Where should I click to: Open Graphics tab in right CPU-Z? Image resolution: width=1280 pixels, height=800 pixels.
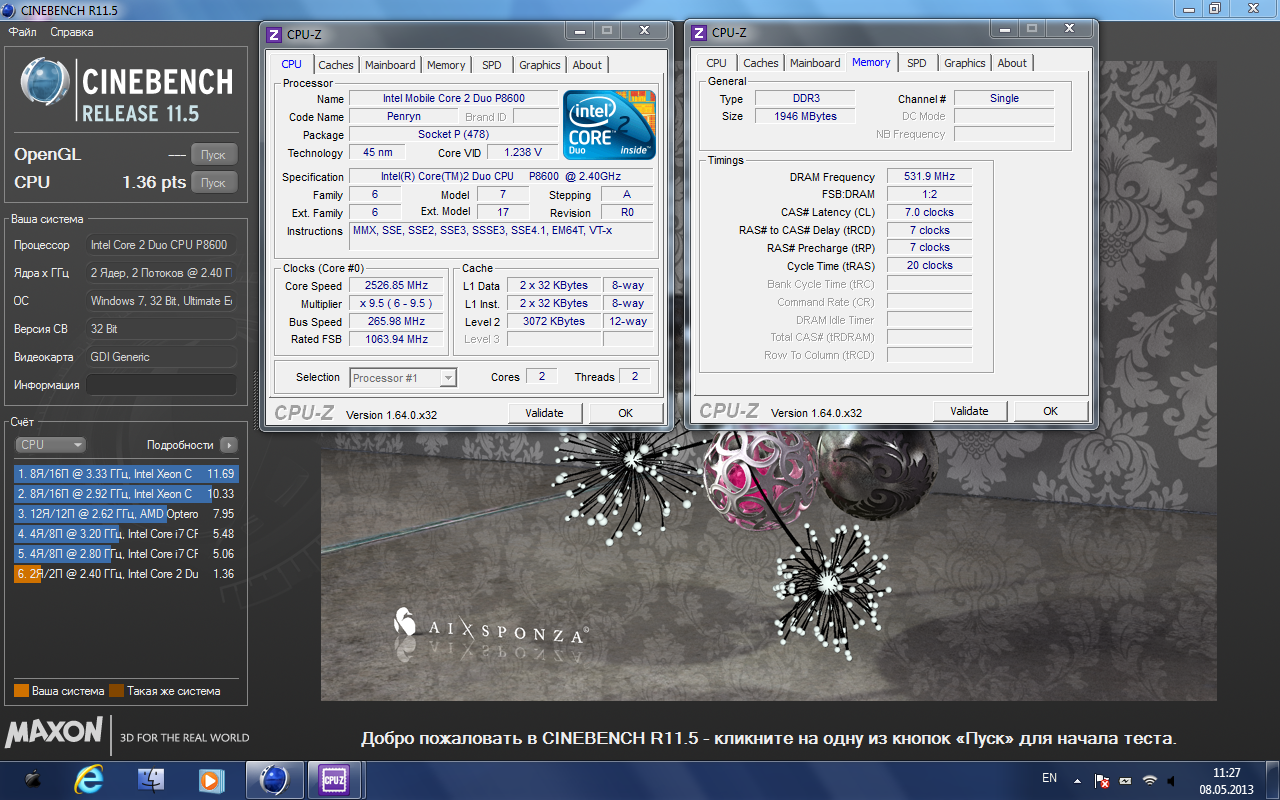[965, 63]
